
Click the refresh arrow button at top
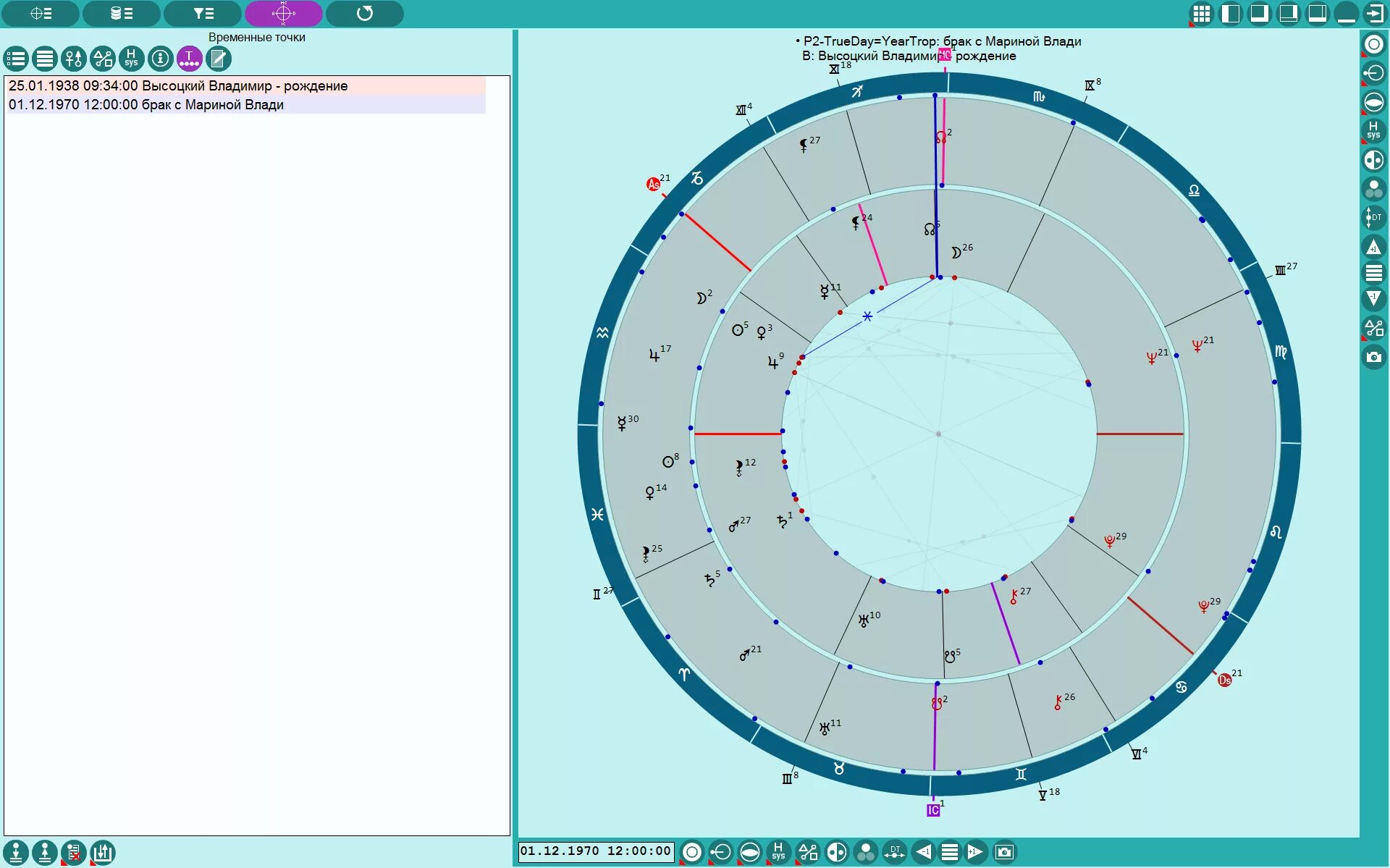(x=365, y=13)
